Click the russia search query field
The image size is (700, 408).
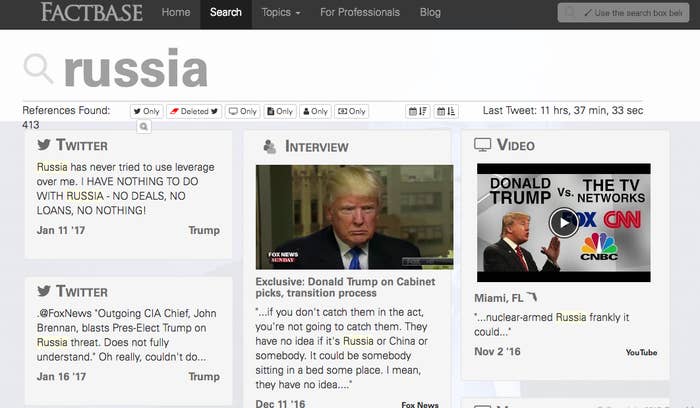(136, 69)
